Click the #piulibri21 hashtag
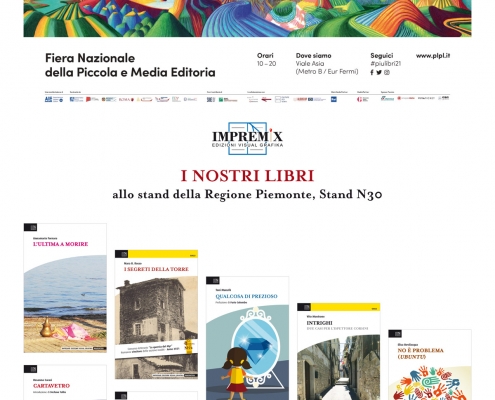The image size is (495, 400). (385, 63)
